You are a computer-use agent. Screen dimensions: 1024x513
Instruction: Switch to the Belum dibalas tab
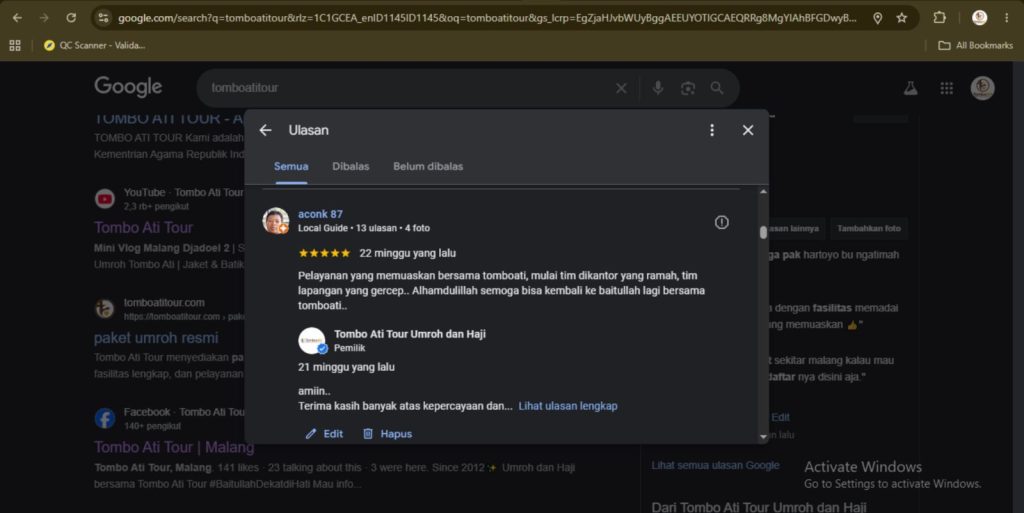point(428,166)
